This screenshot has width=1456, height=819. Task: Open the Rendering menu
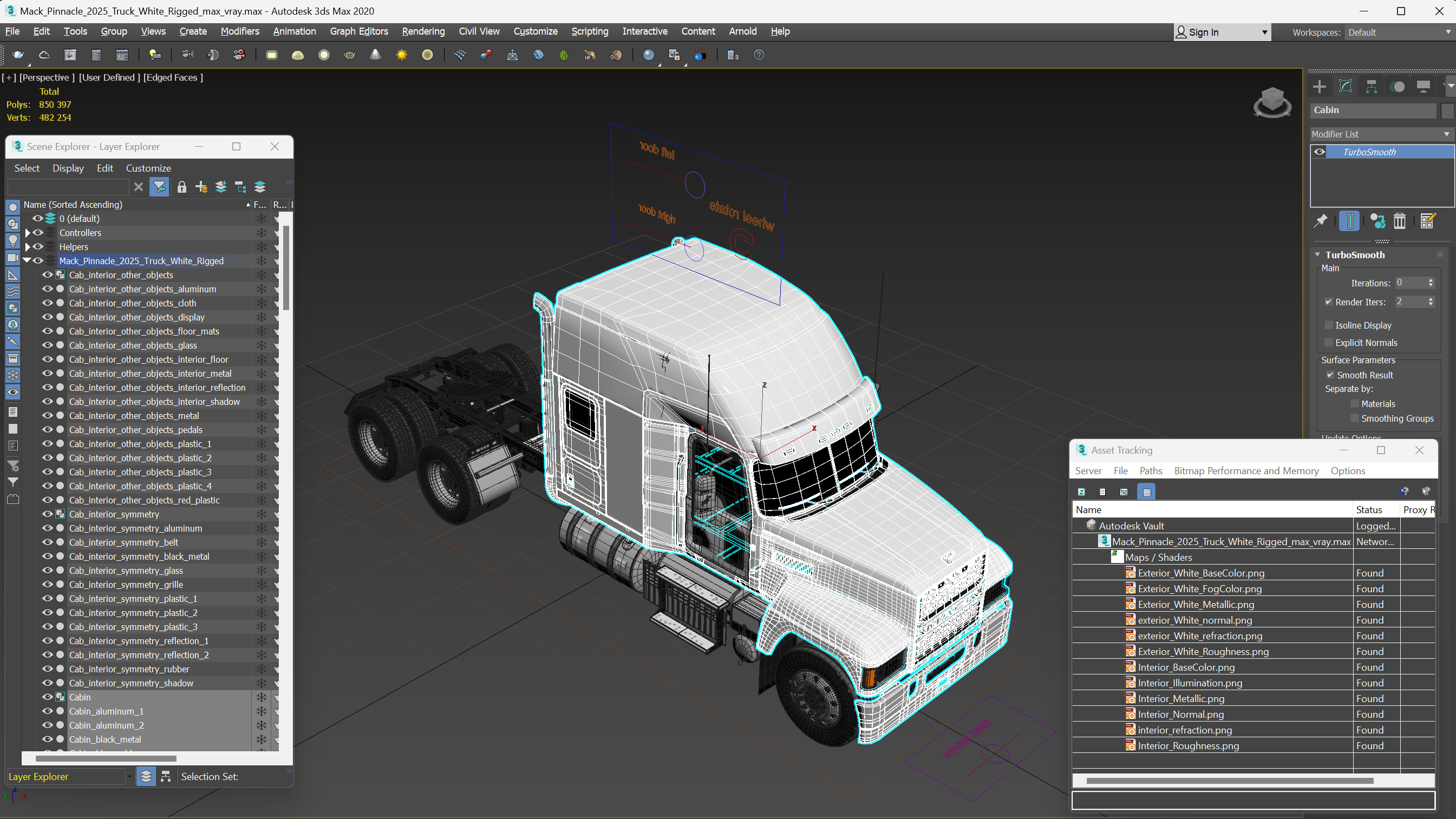423,31
